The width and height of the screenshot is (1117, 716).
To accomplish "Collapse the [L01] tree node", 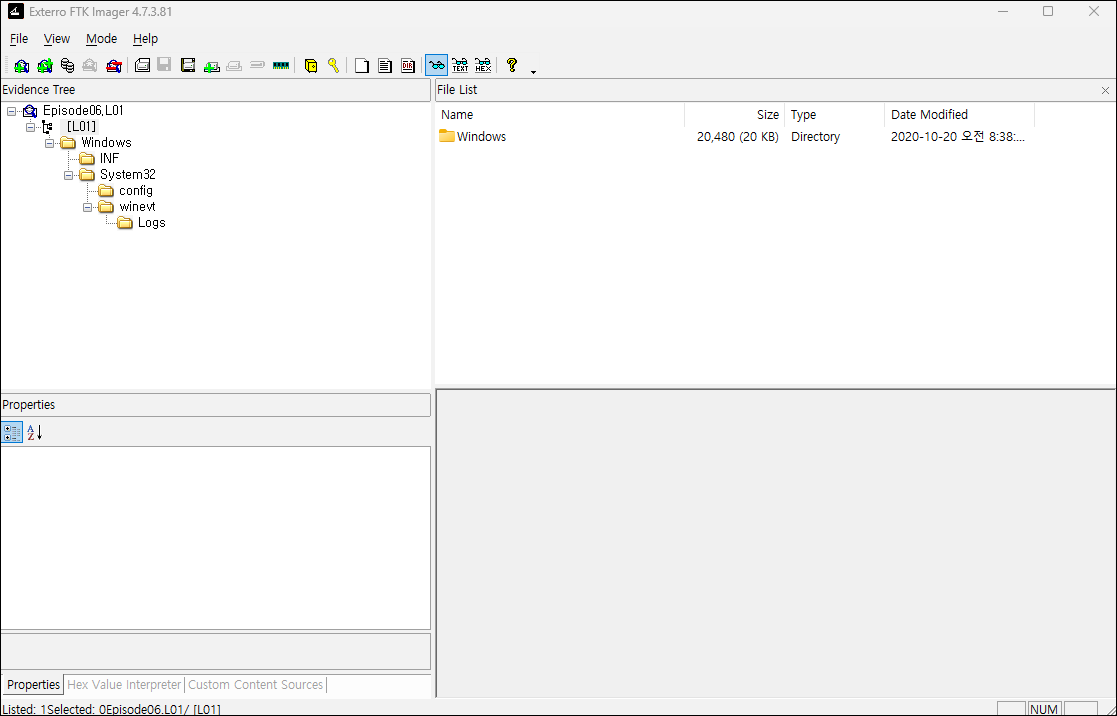I will 30,128.
